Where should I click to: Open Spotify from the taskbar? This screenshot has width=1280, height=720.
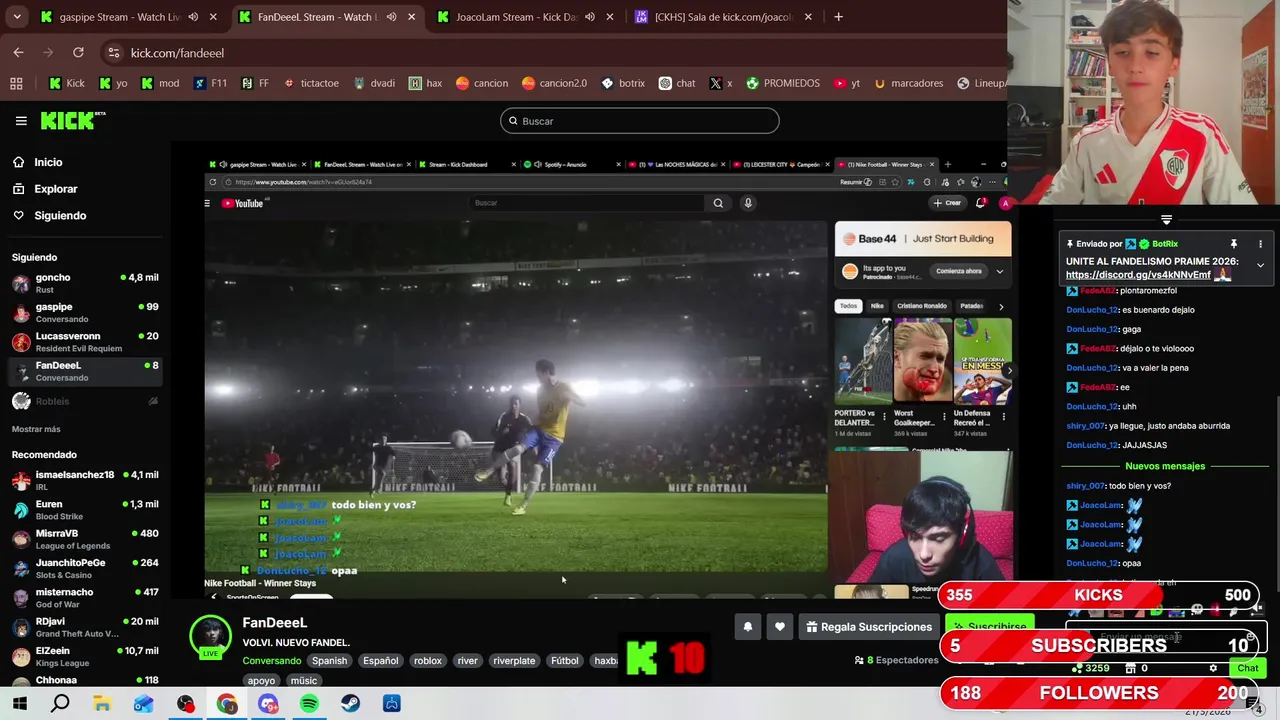[x=309, y=704]
